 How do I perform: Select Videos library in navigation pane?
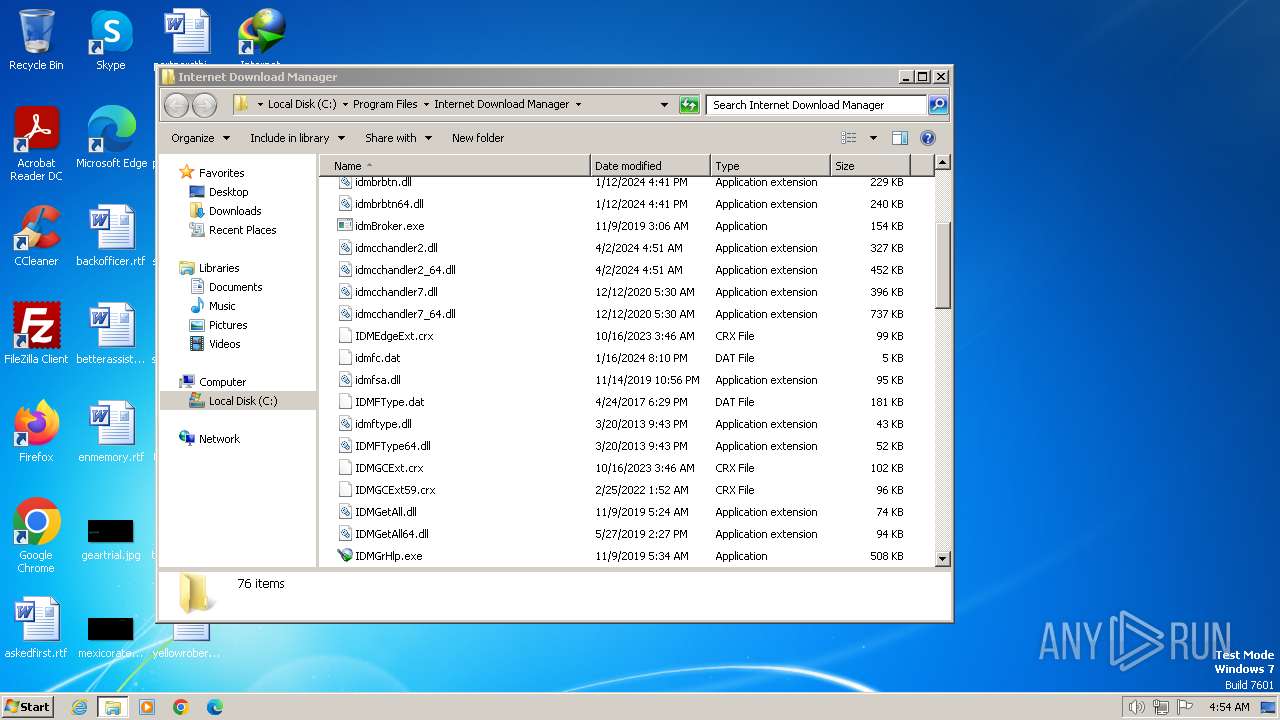click(x=224, y=344)
